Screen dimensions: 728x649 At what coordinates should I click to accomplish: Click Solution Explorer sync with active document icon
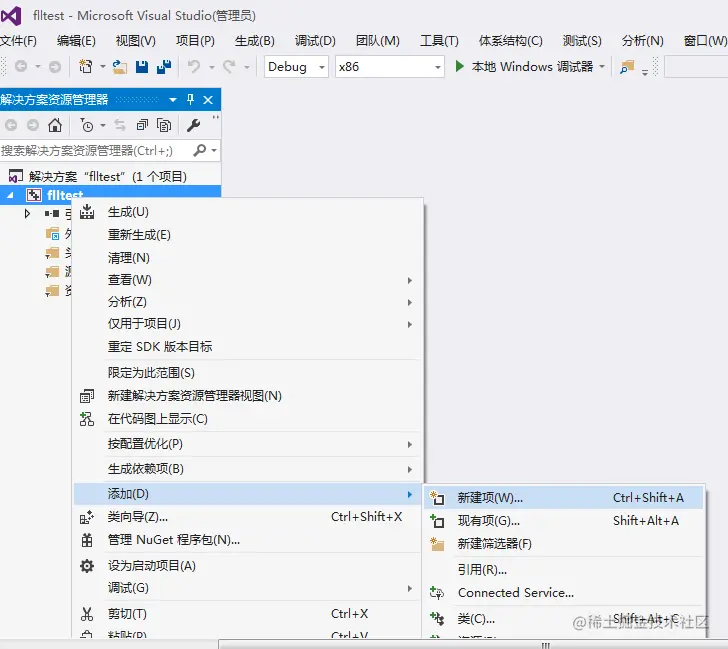coord(120,125)
